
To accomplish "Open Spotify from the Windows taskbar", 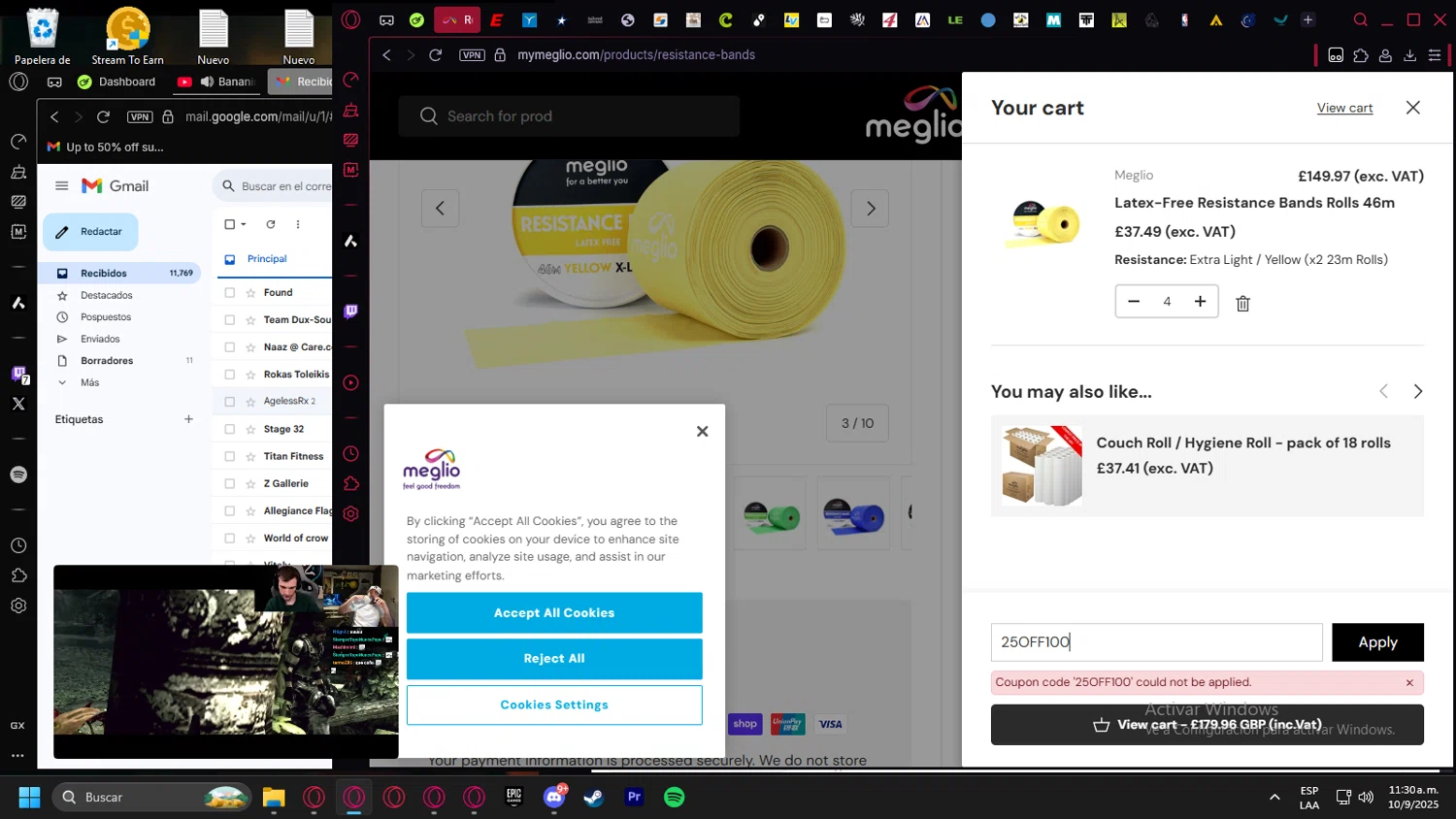I will click(674, 798).
